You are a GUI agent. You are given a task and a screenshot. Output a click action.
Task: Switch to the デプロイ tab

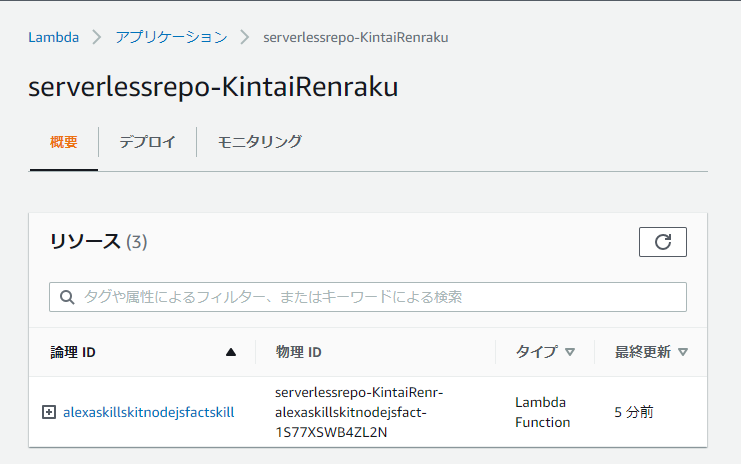147,142
